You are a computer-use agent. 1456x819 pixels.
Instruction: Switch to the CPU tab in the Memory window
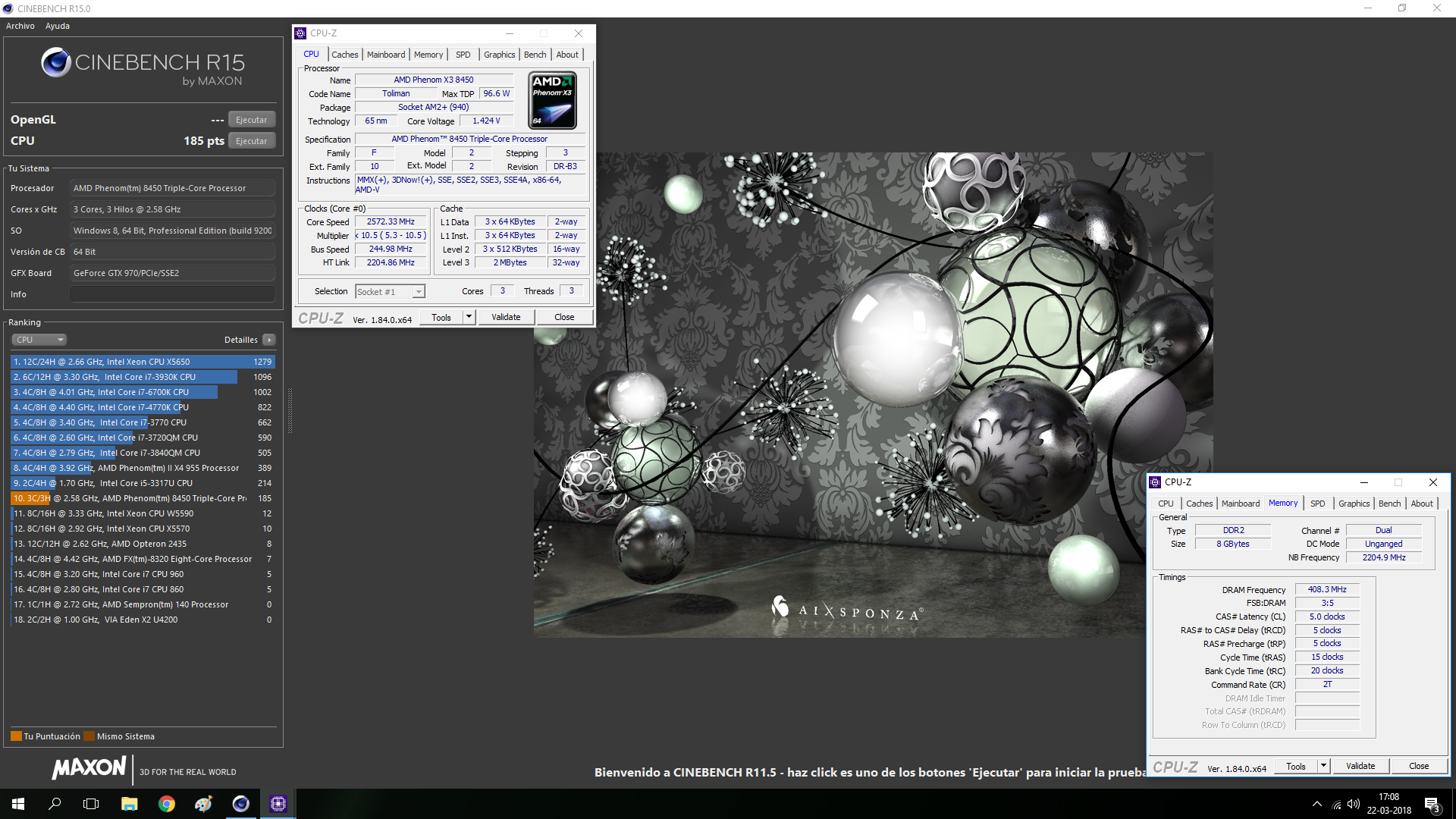pyautogui.click(x=1166, y=504)
